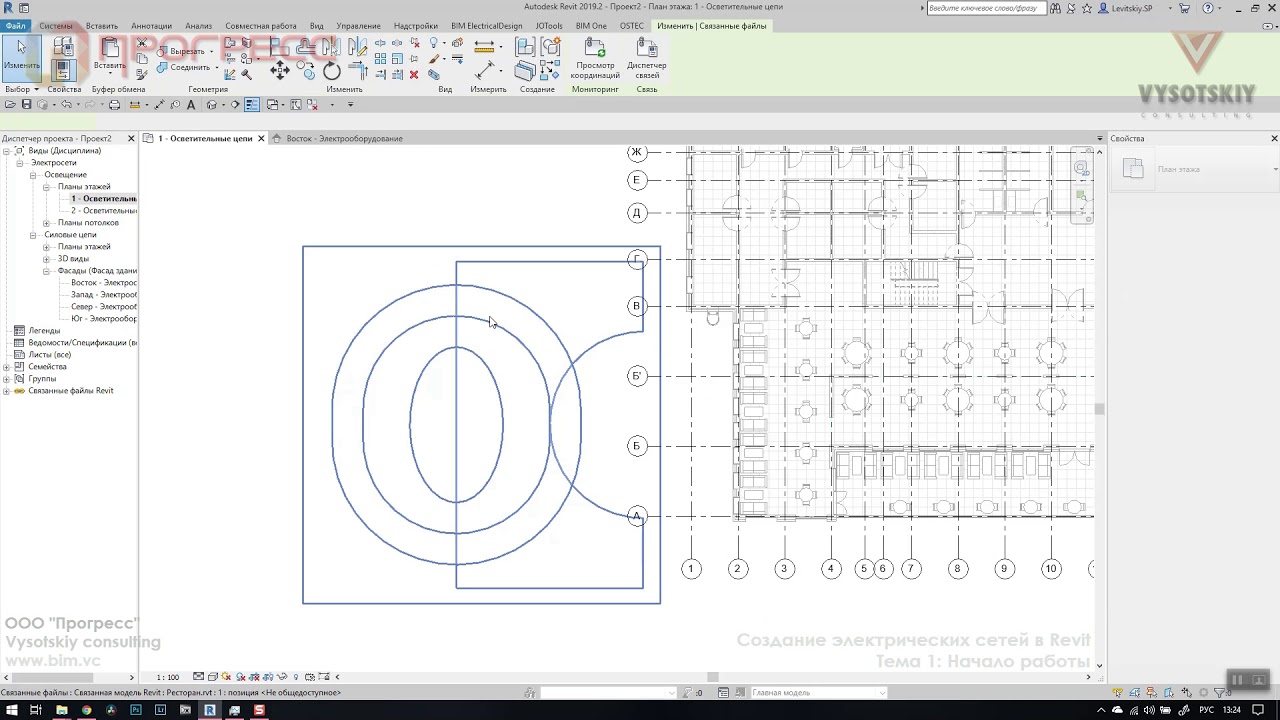Collapse the Освещение tree node
This screenshot has width=1280, height=720.
pyautogui.click(x=33, y=175)
